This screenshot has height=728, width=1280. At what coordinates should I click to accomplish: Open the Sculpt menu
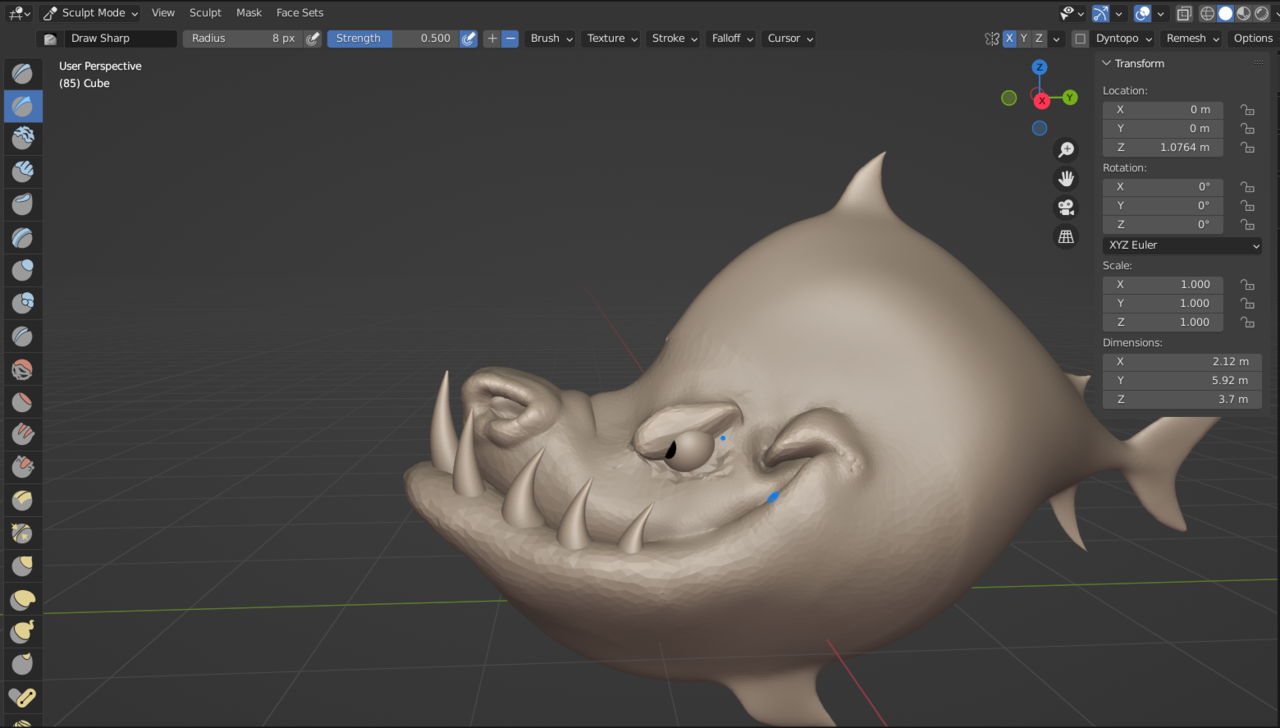coord(205,12)
